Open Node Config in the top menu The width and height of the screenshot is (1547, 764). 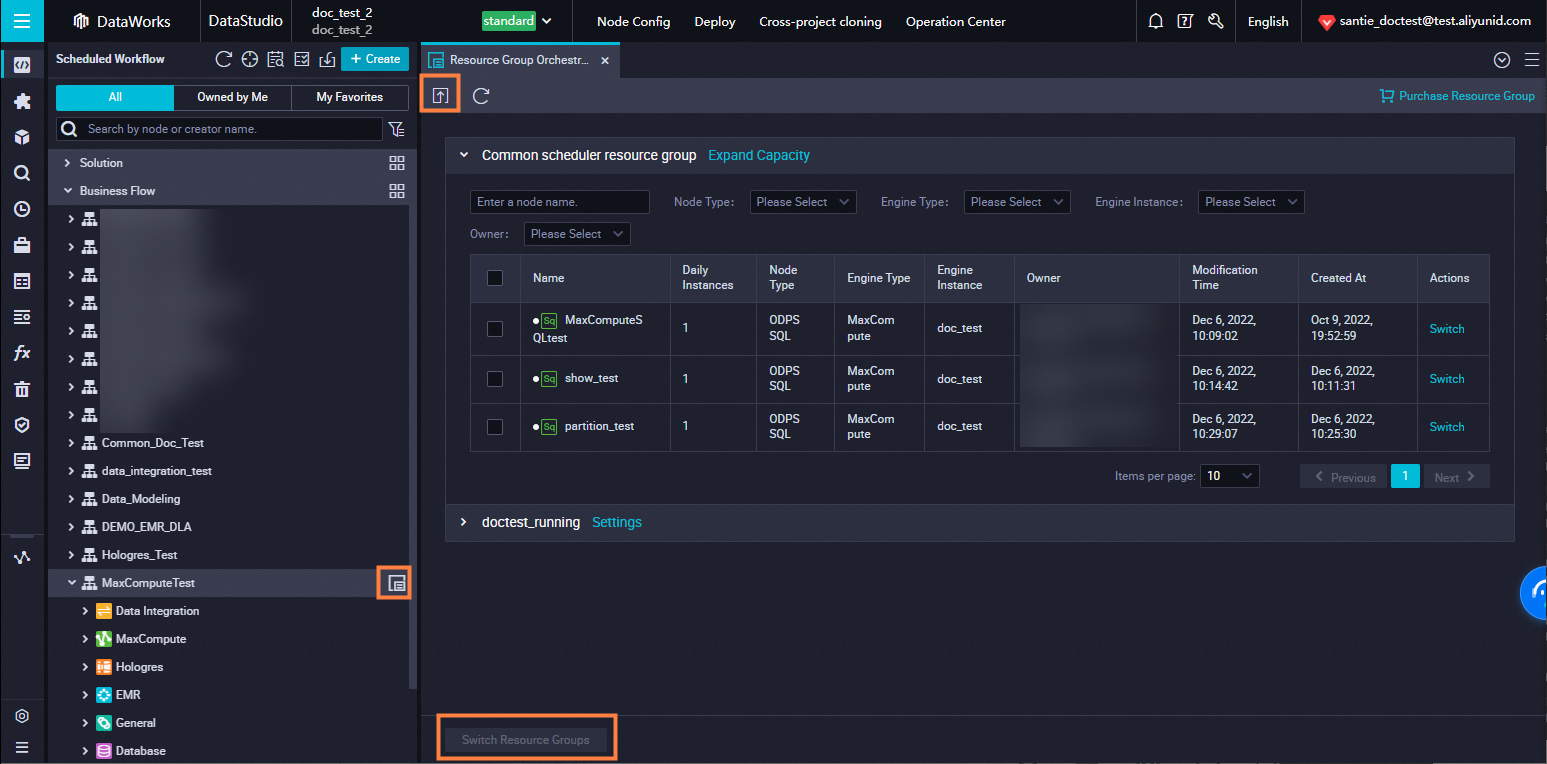(x=634, y=21)
